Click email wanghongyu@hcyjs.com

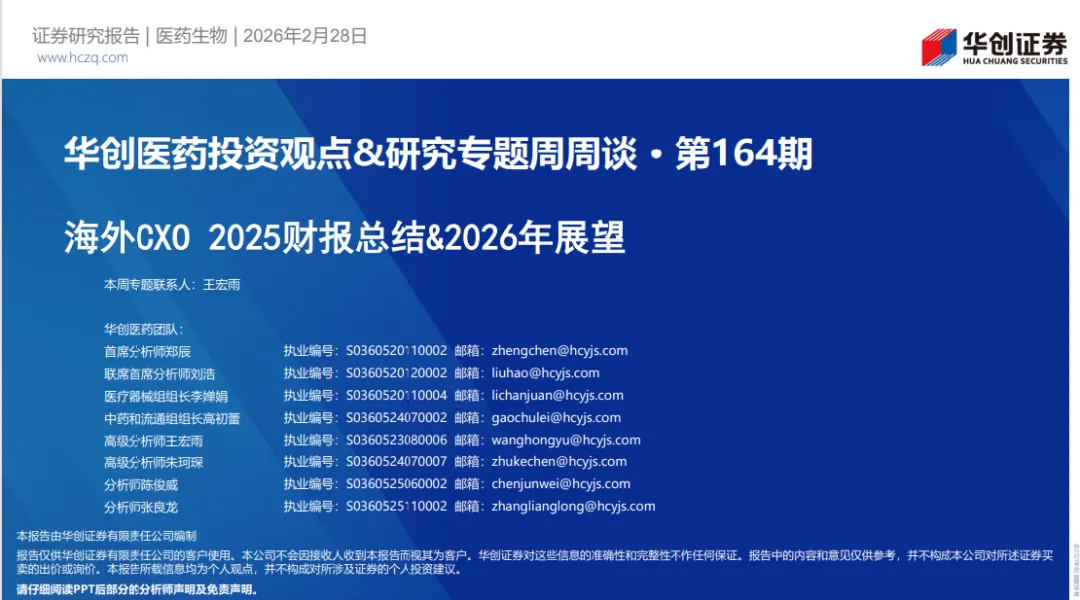click(x=565, y=439)
